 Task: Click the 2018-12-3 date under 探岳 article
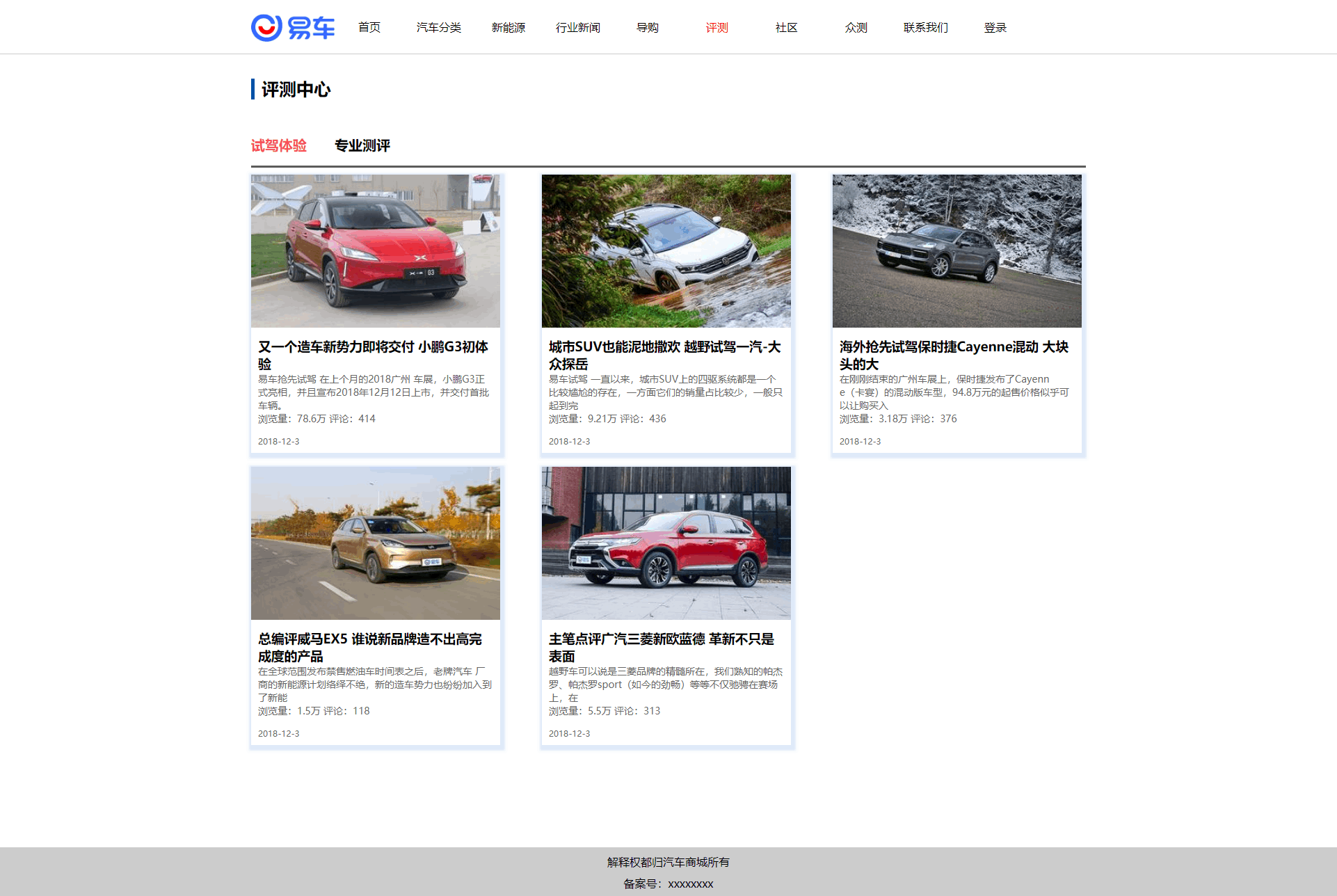pos(570,442)
